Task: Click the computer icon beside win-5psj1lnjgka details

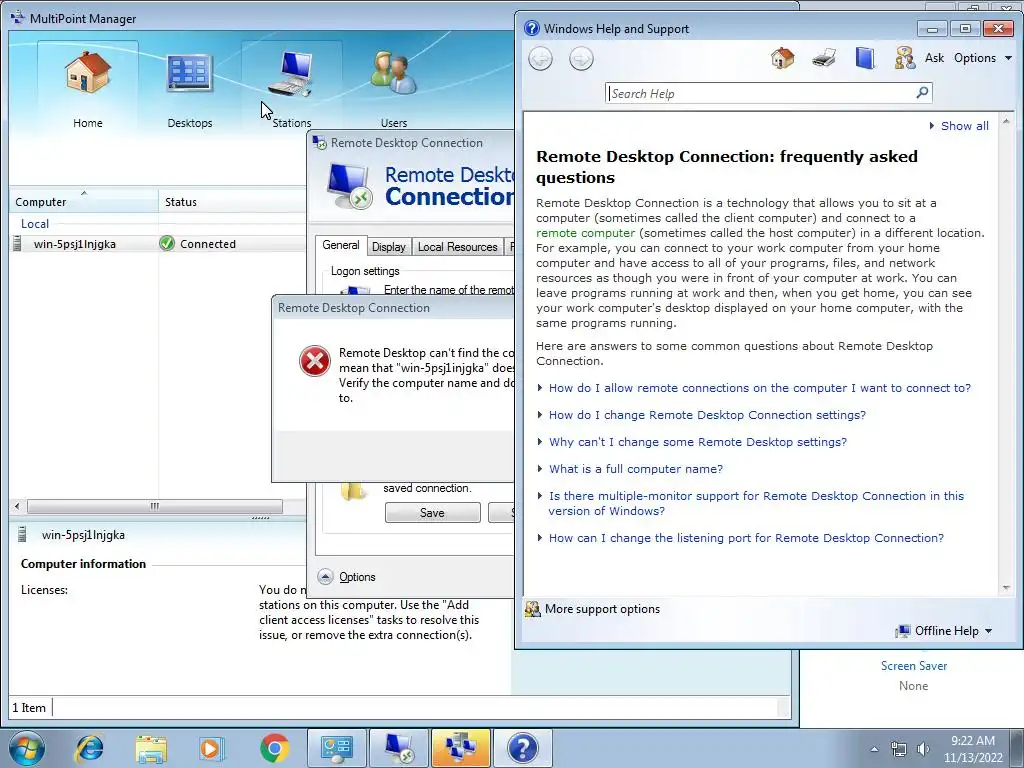Action: click(22, 535)
